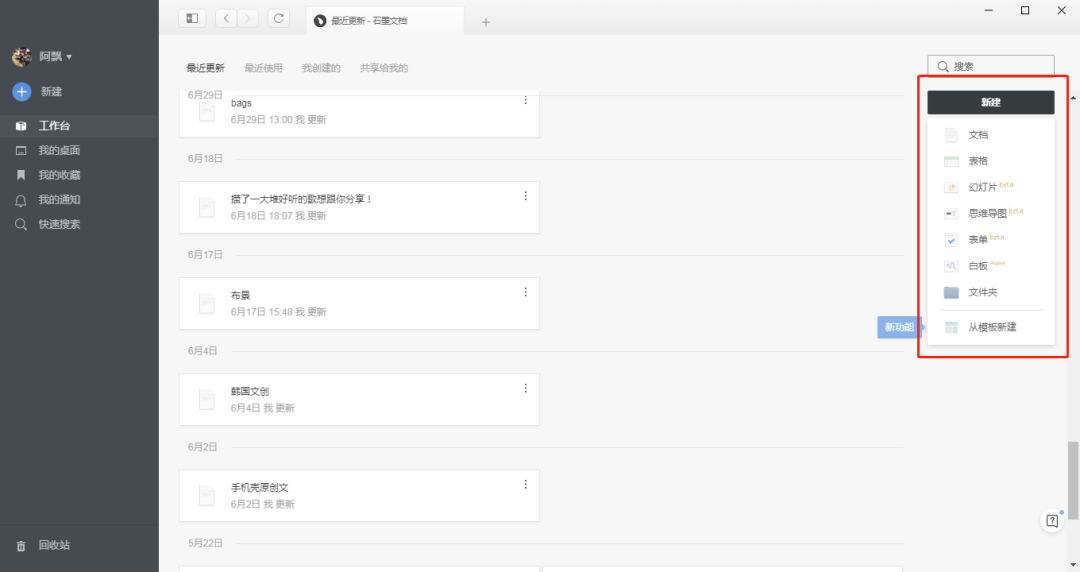Click the 5月22日 date heading

(x=205, y=543)
